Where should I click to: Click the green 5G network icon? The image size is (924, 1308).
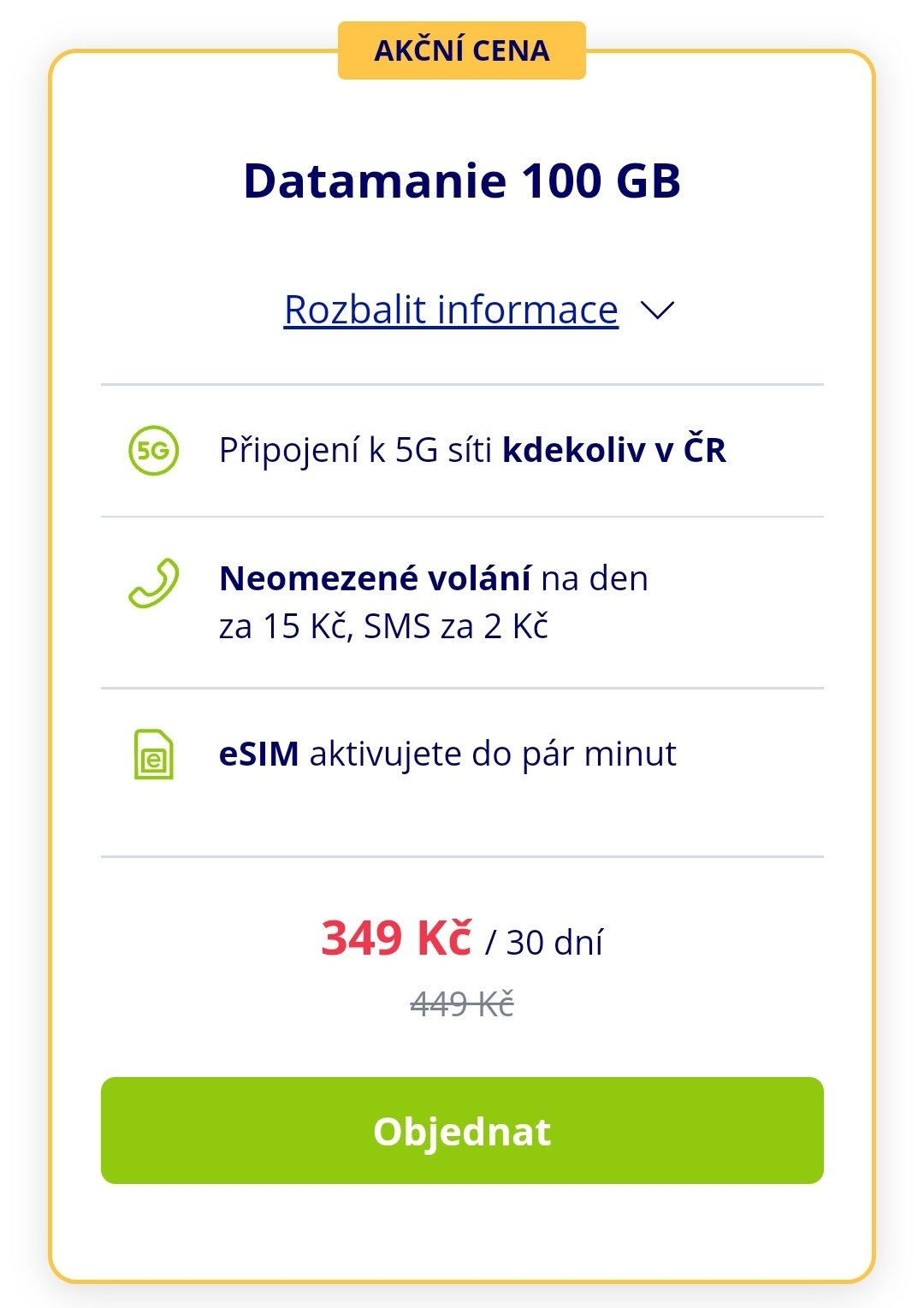pos(154,450)
